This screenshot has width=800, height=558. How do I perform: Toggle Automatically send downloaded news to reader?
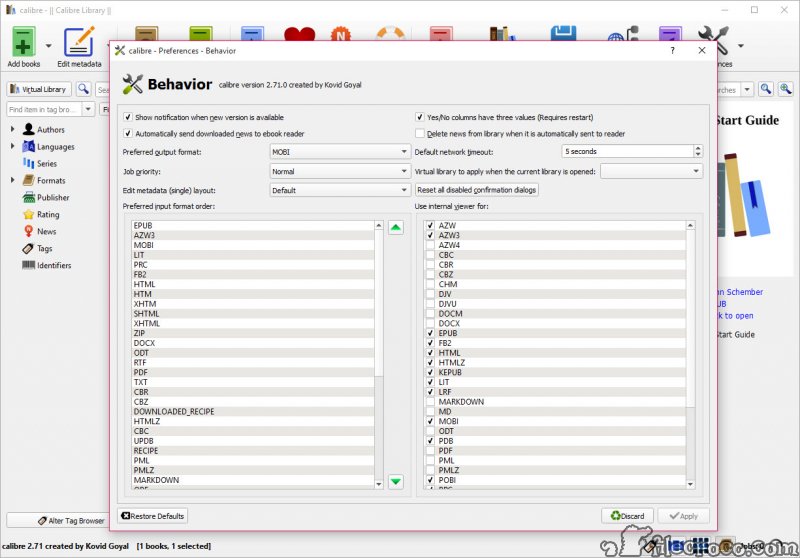[x=128, y=134]
